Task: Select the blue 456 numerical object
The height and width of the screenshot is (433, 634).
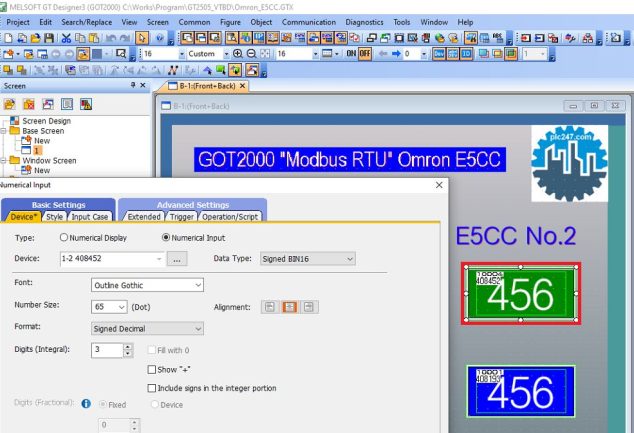Action: coord(521,391)
